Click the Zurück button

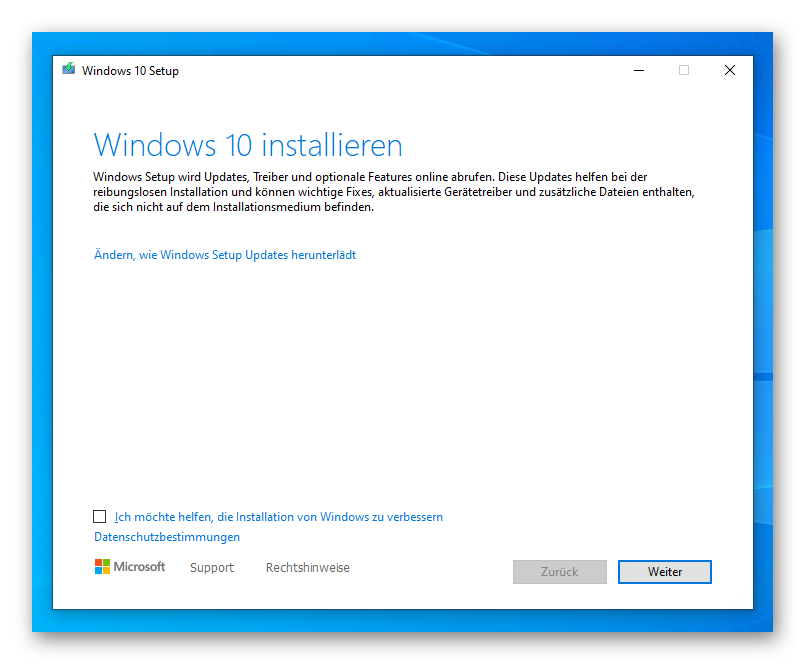[560, 572]
